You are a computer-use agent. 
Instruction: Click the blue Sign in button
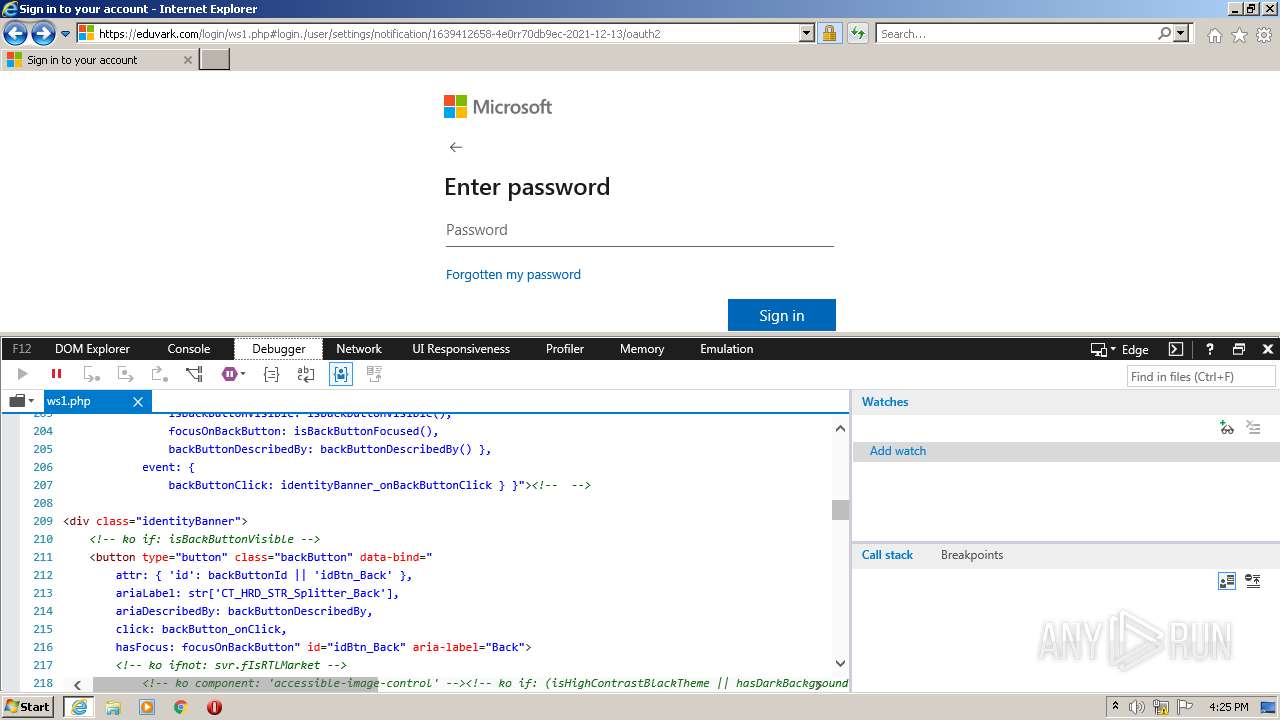(x=782, y=315)
